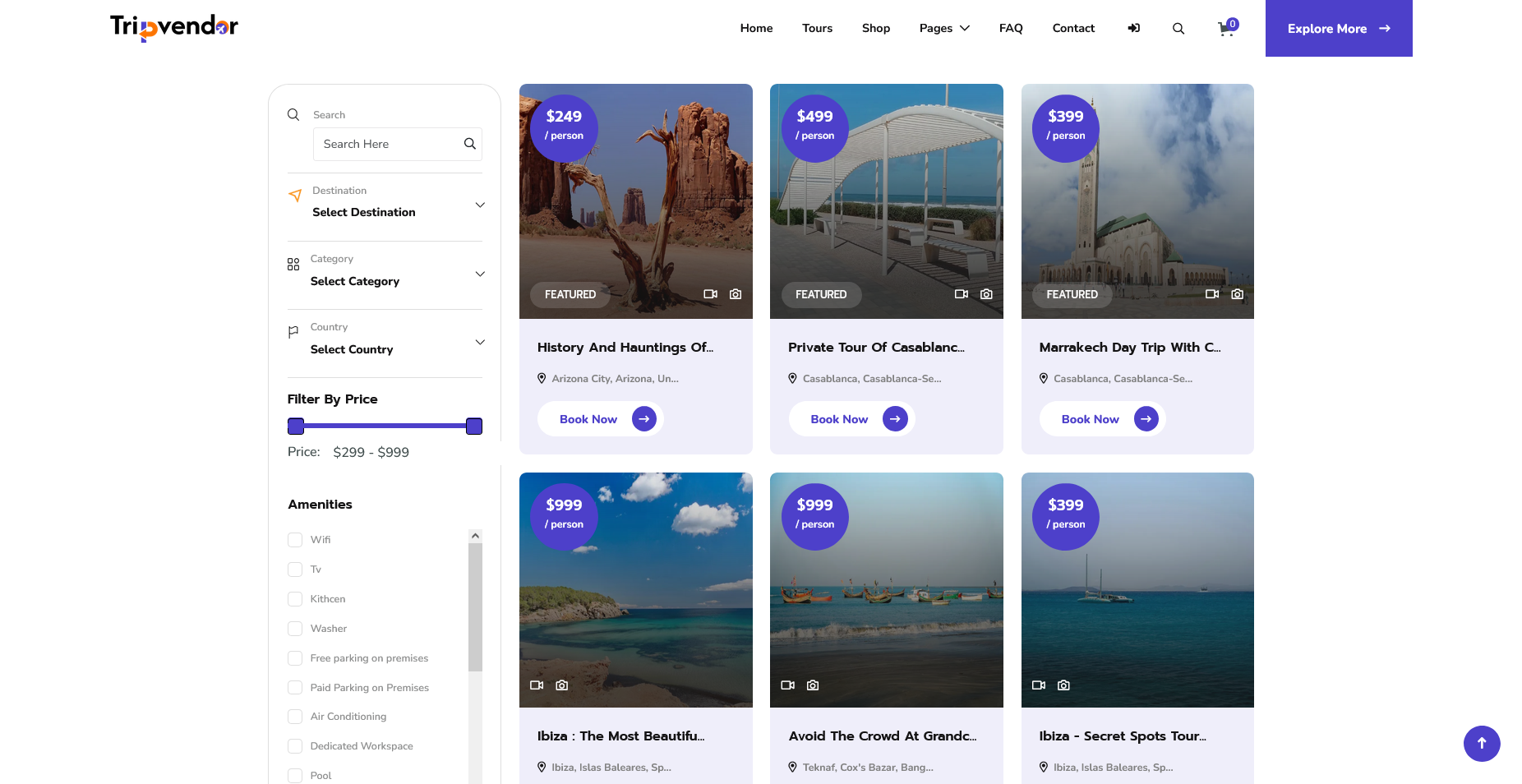Click video icon on Avoid The Crowd card
This screenshot has height=784, width=1522.
coord(787,685)
